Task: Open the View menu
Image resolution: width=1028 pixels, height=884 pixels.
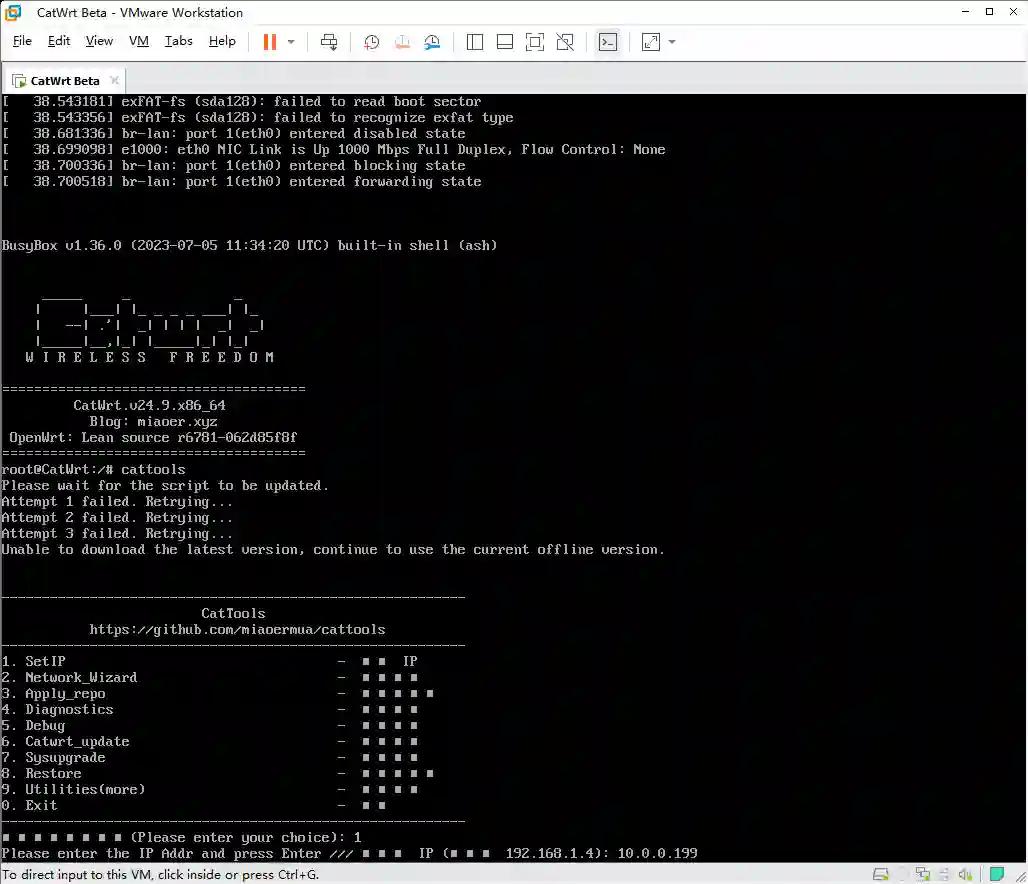Action: coord(99,41)
